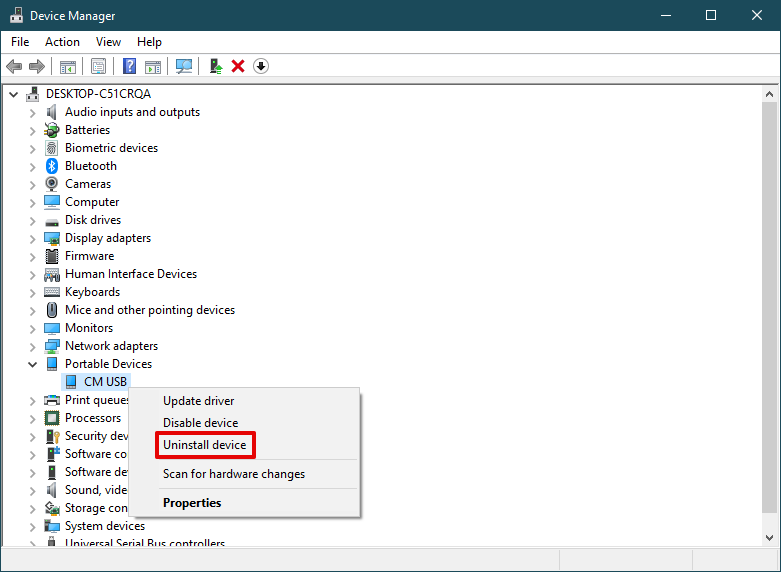The image size is (781, 572).
Task: Open the Action menu
Action: tap(62, 42)
